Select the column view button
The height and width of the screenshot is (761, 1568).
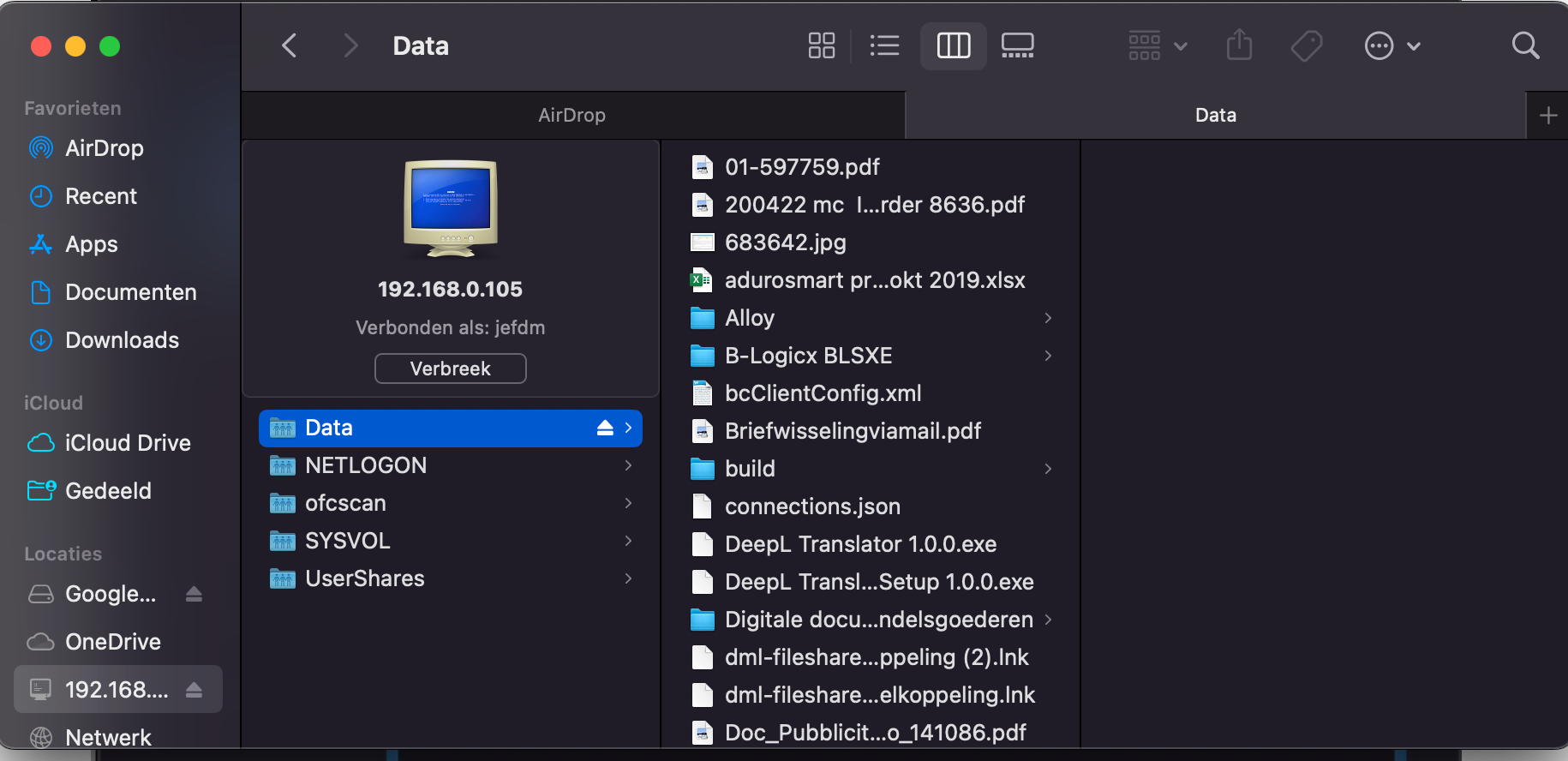click(x=953, y=45)
